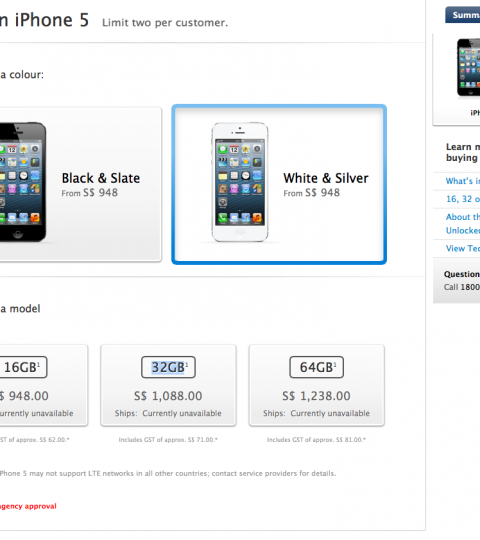This screenshot has width=480, height=540.
Task: Select the Black & Slate colour option
Action: click(x=81, y=184)
